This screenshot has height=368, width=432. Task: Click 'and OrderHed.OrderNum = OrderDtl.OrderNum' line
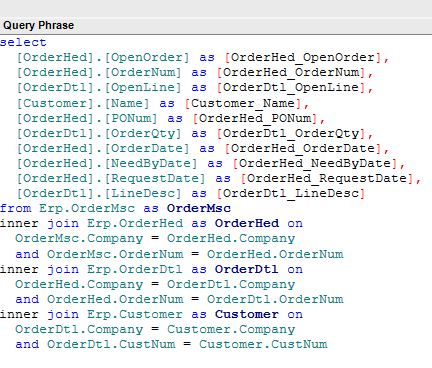pyautogui.click(x=179, y=300)
